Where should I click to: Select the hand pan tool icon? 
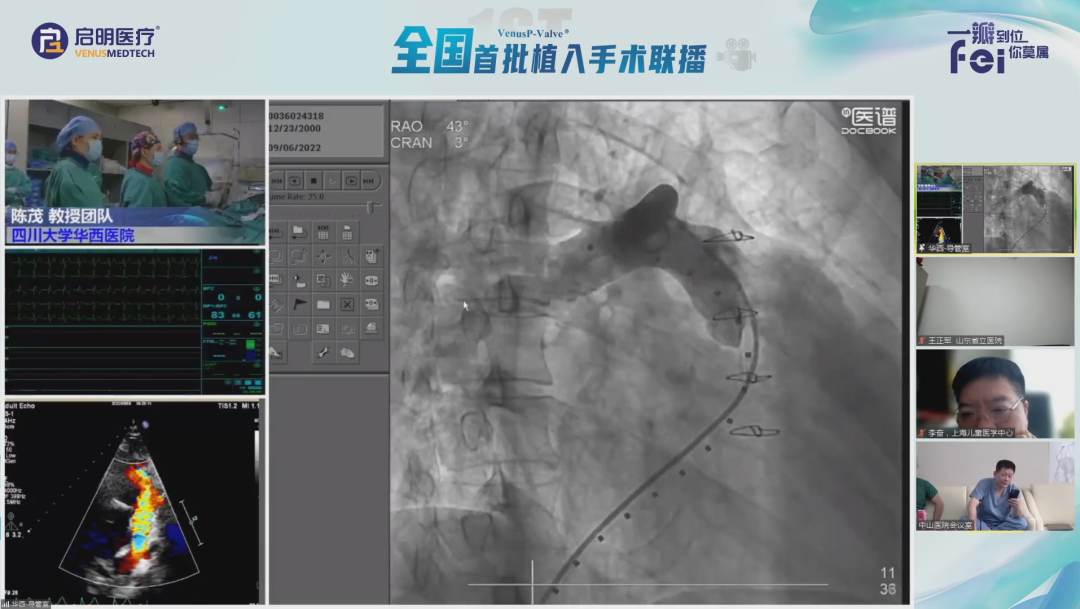coord(347,279)
